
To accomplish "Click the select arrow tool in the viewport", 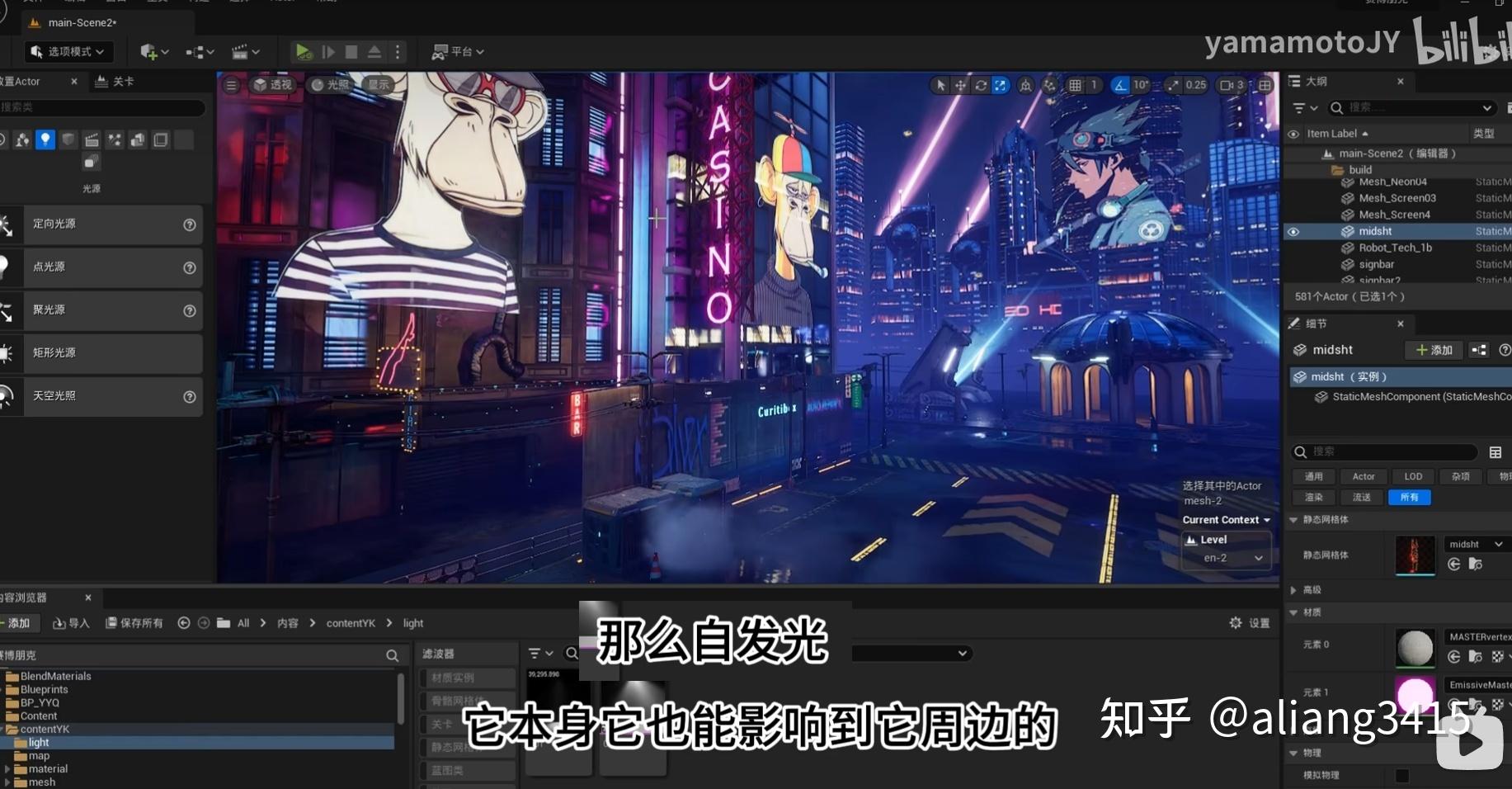I will (940, 85).
